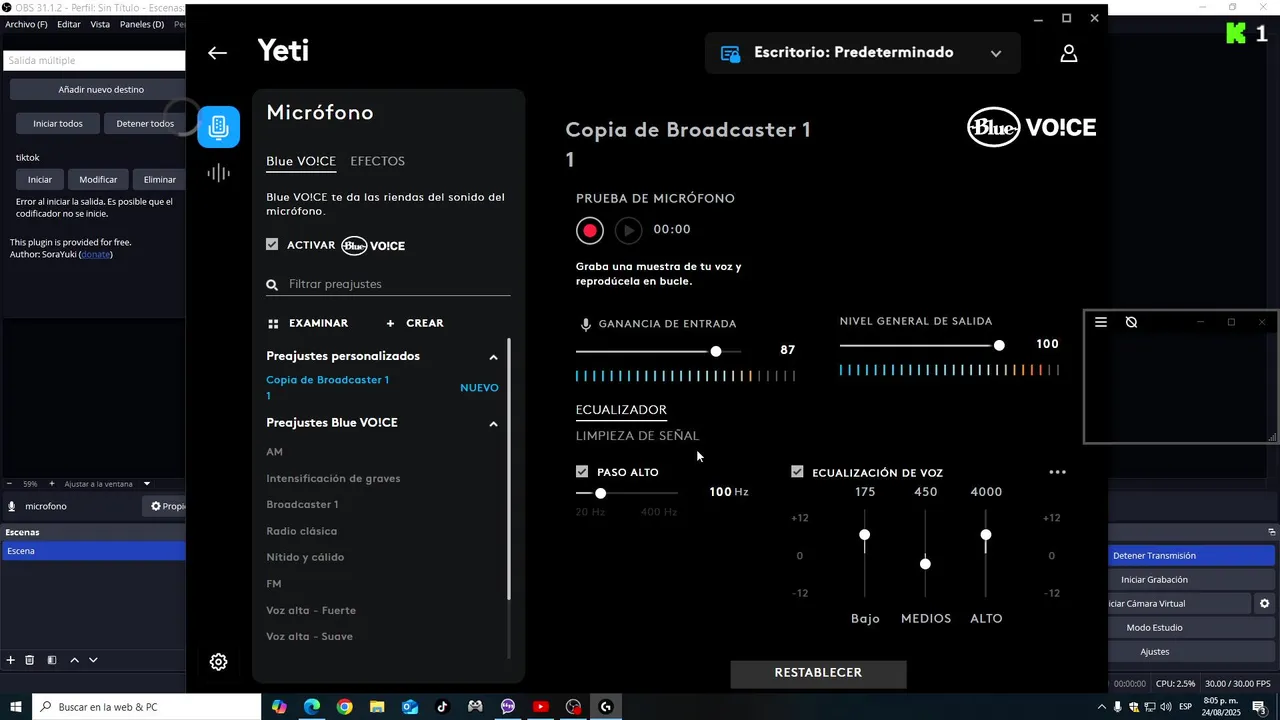Click RESTABLECER button
The height and width of the screenshot is (720, 1280).
click(x=818, y=673)
